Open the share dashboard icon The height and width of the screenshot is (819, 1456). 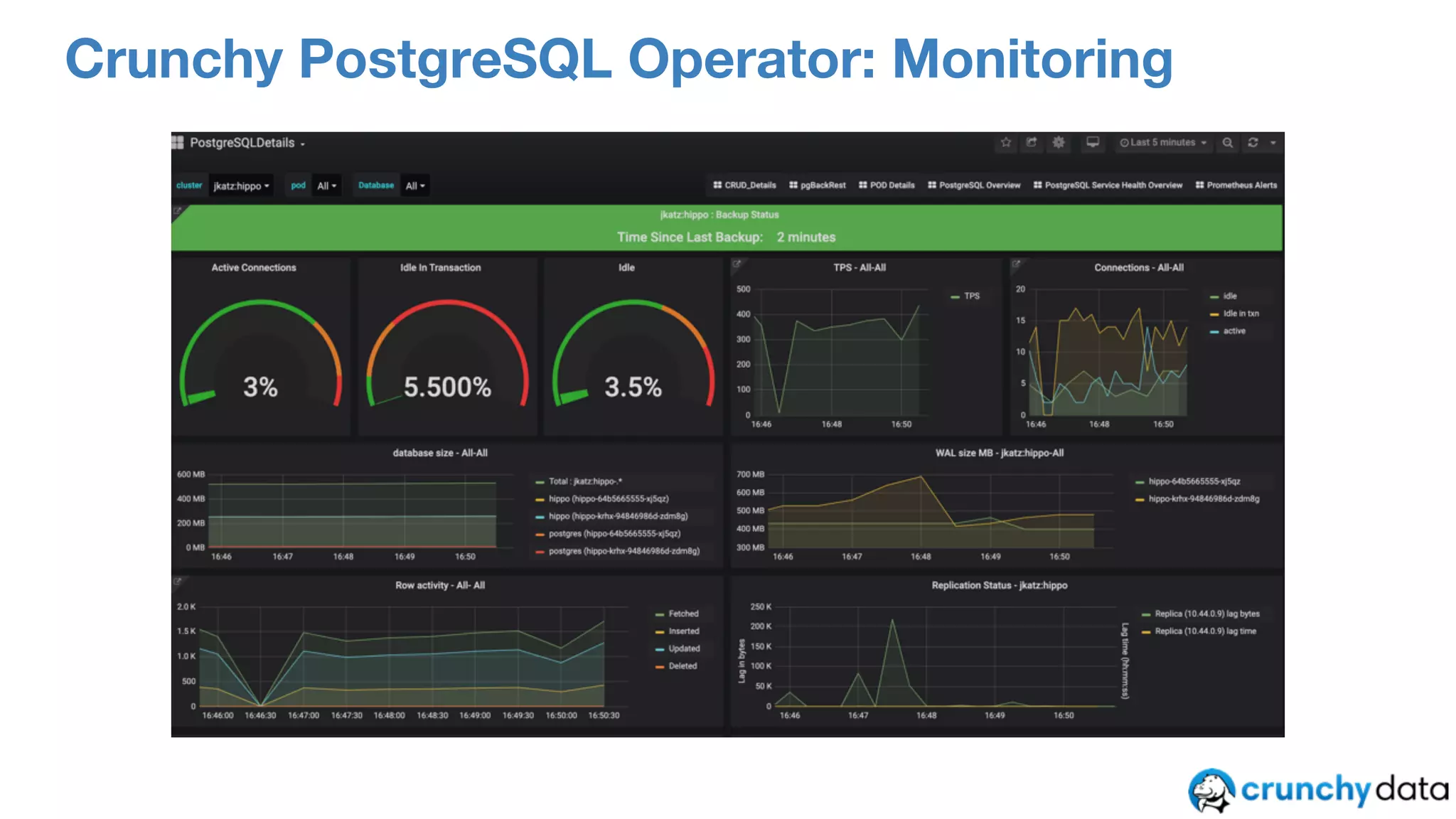[1032, 143]
